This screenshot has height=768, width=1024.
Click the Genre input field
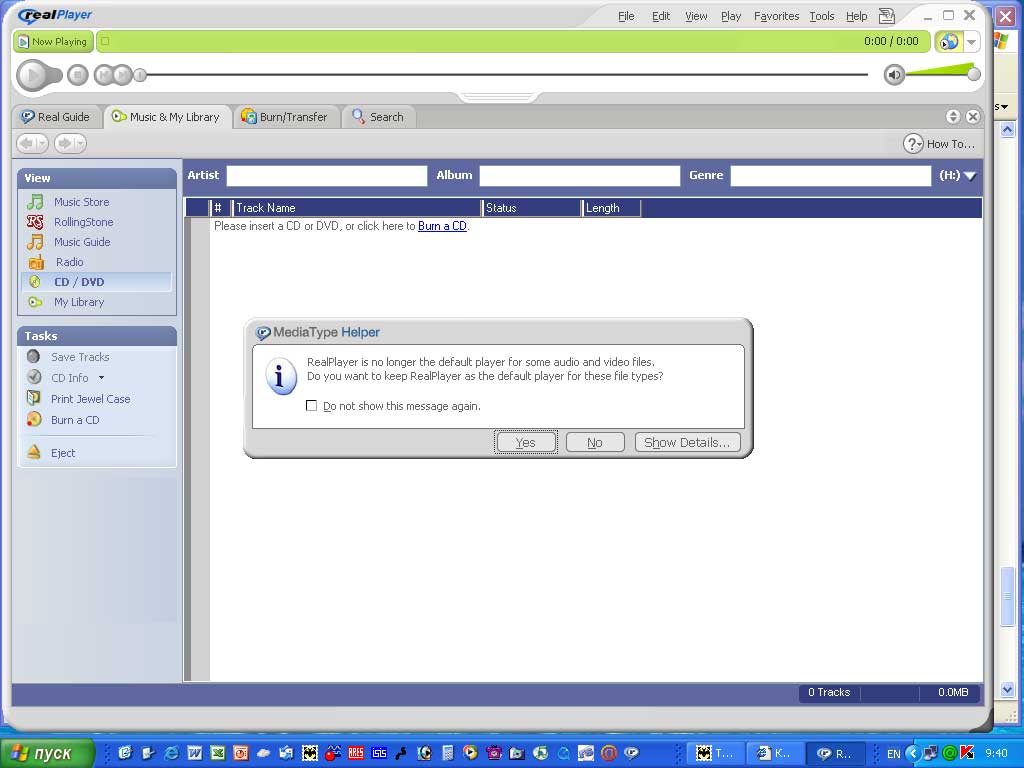[x=831, y=176]
